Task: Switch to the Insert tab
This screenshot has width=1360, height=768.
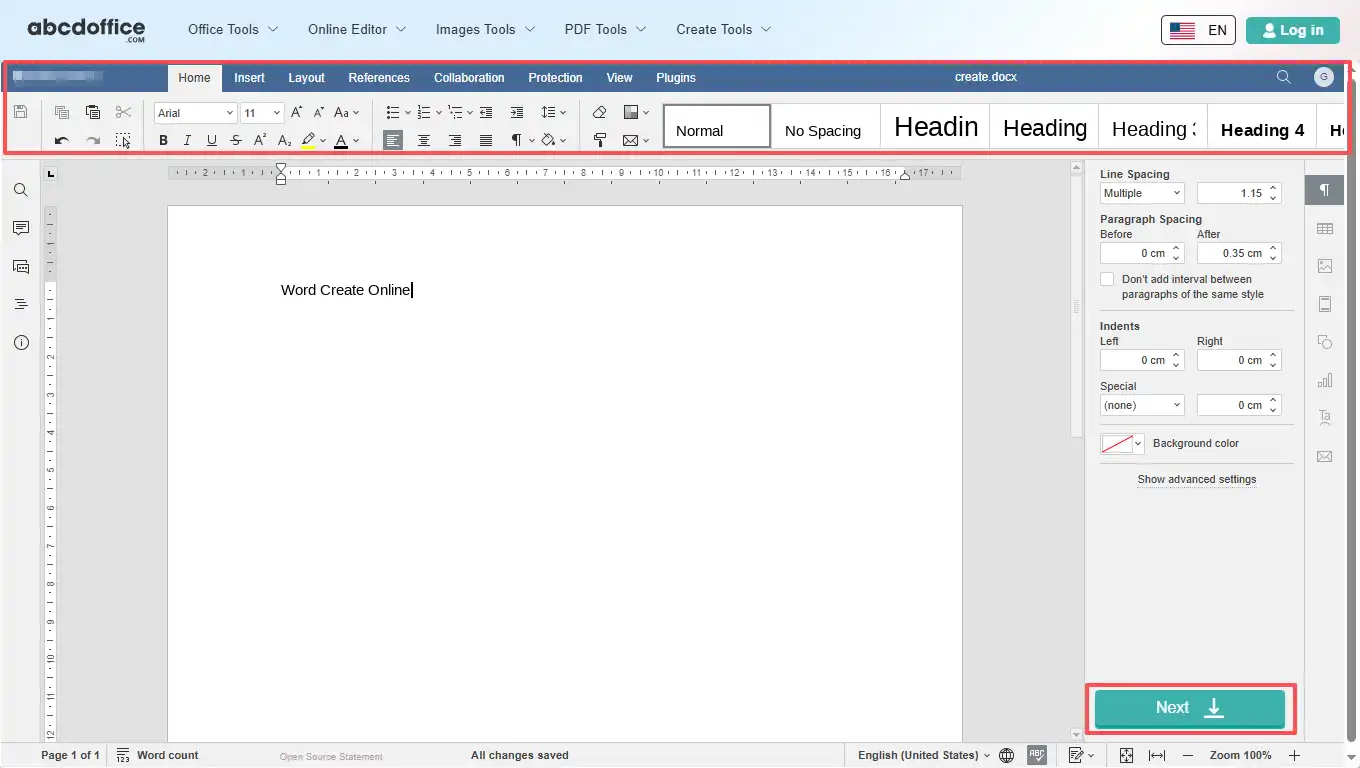Action: [x=249, y=77]
